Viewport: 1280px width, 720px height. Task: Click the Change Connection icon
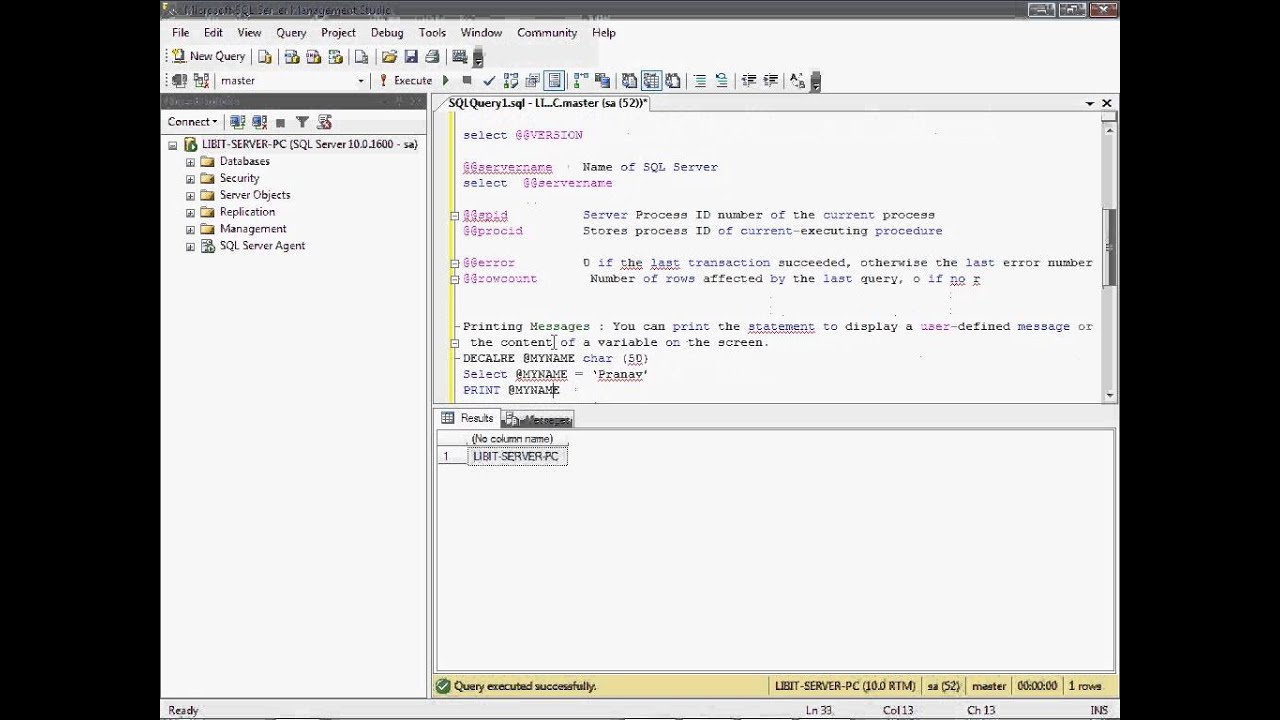[x=201, y=81]
